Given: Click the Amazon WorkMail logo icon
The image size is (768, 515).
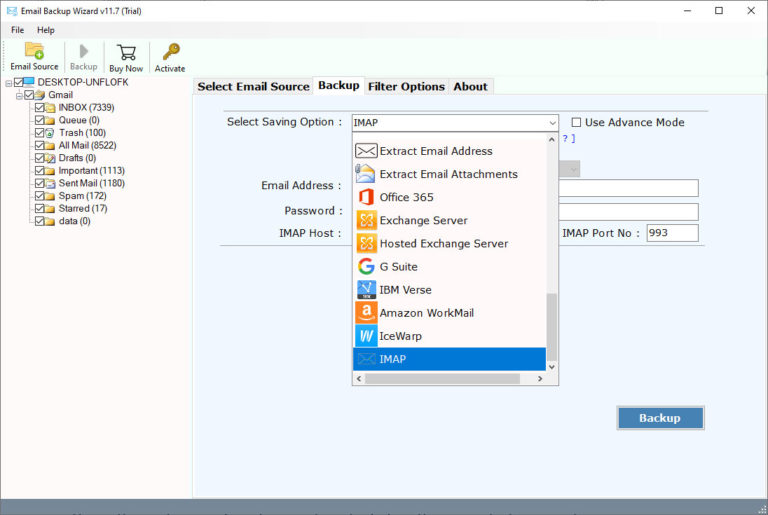Looking at the screenshot, I should pos(366,313).
